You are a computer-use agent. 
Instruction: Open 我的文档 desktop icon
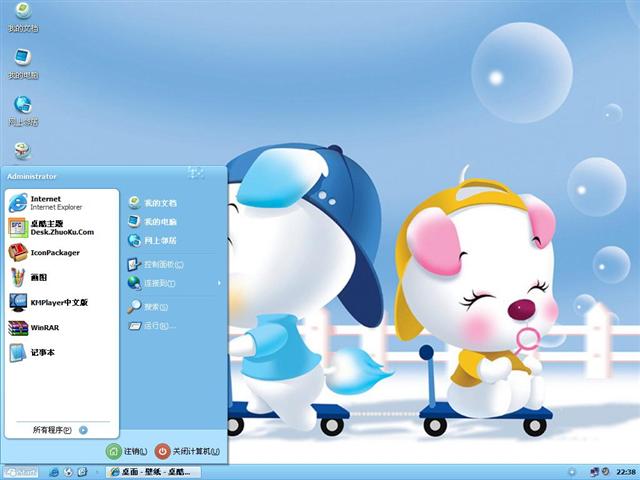[23, 18]
